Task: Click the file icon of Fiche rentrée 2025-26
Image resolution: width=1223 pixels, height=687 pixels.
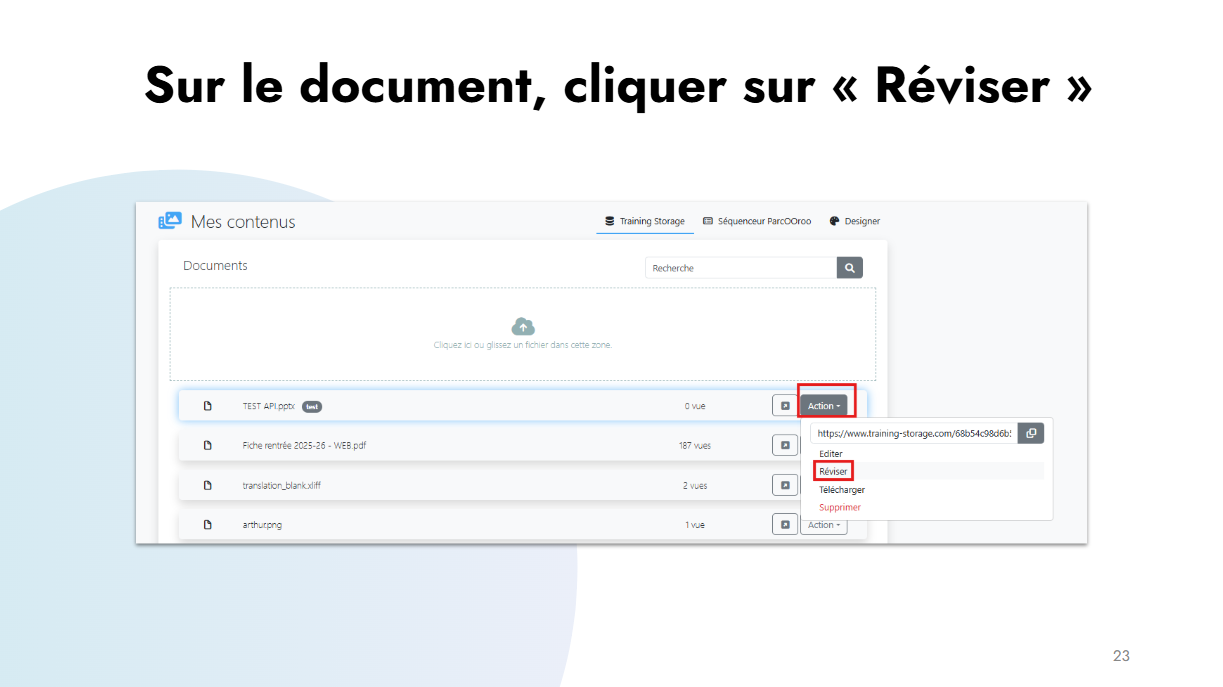Action: 208,445
